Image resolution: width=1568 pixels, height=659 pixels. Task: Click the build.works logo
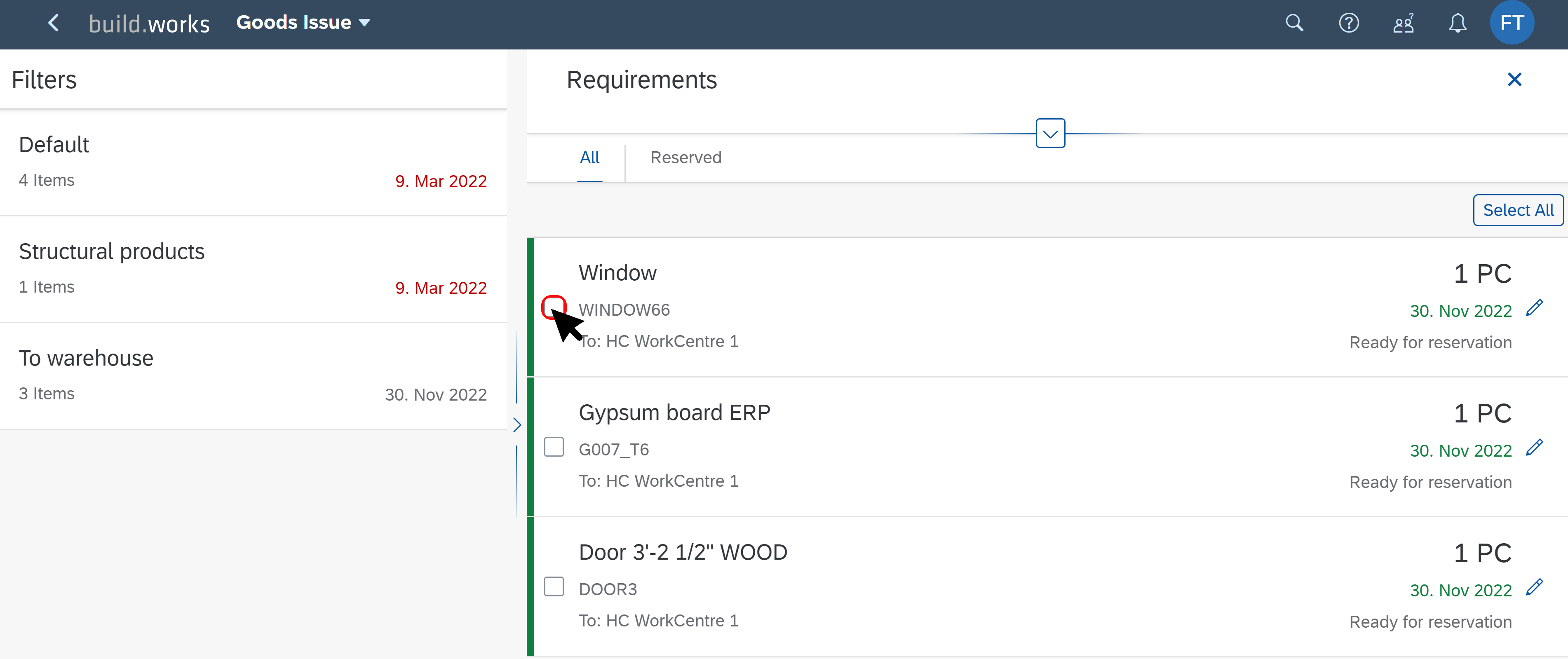(x=149, y=24)
